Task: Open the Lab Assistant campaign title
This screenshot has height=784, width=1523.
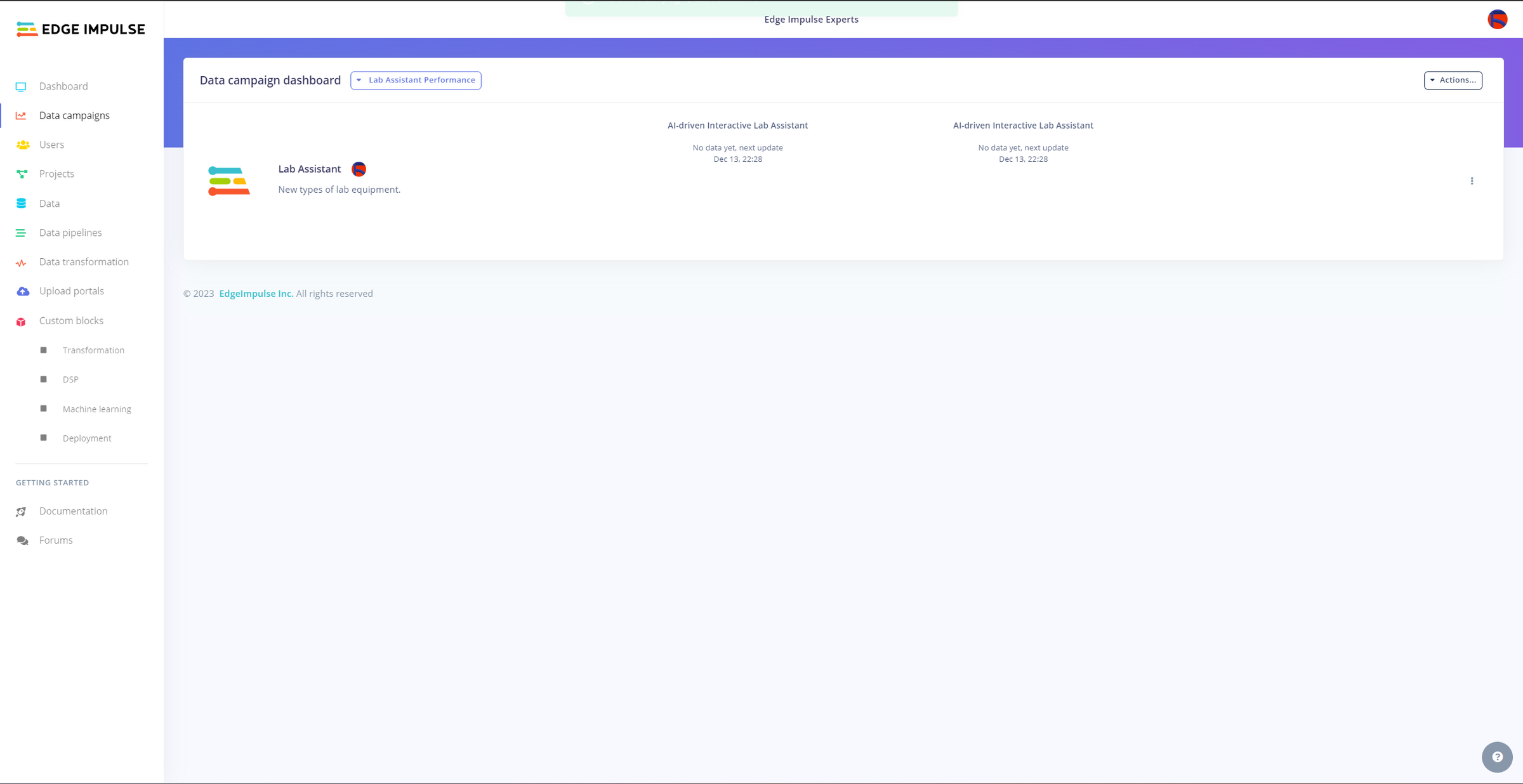Action: pyautogui.click(x=309, y=169)
